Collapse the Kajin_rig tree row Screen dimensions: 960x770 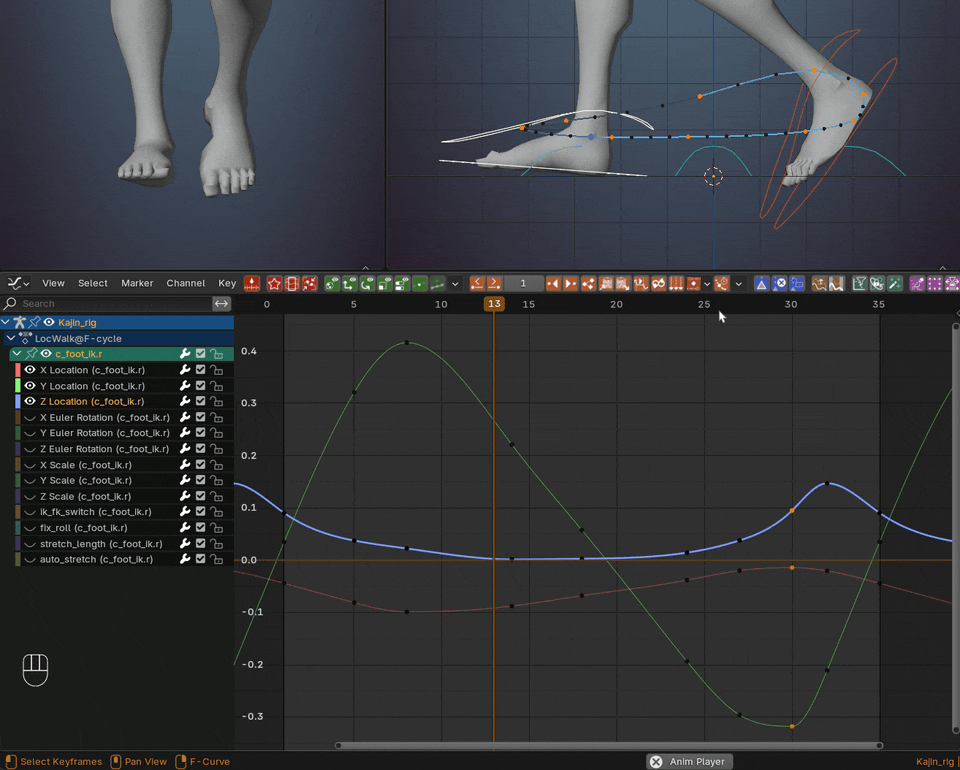click(6, 323)
